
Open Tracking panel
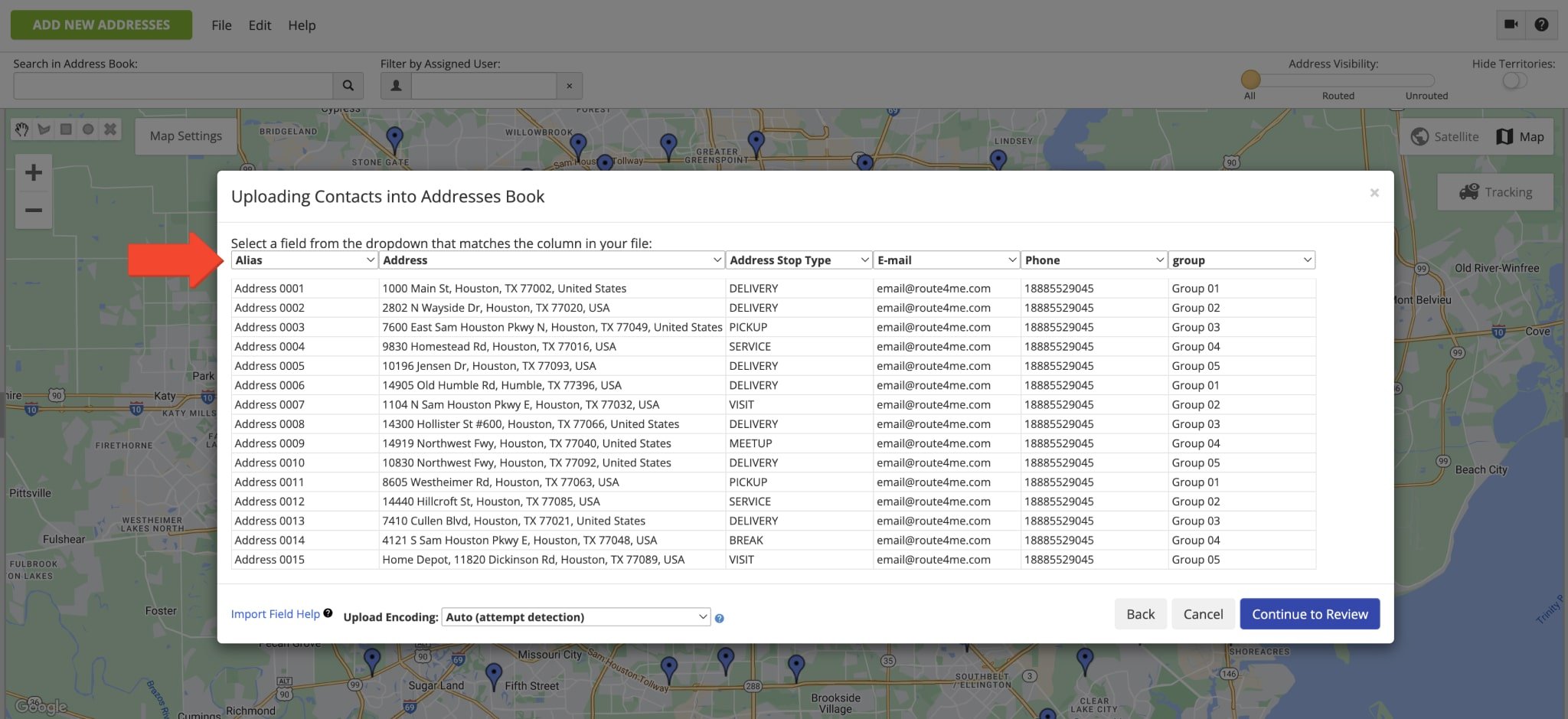[x=1495, y=192]
